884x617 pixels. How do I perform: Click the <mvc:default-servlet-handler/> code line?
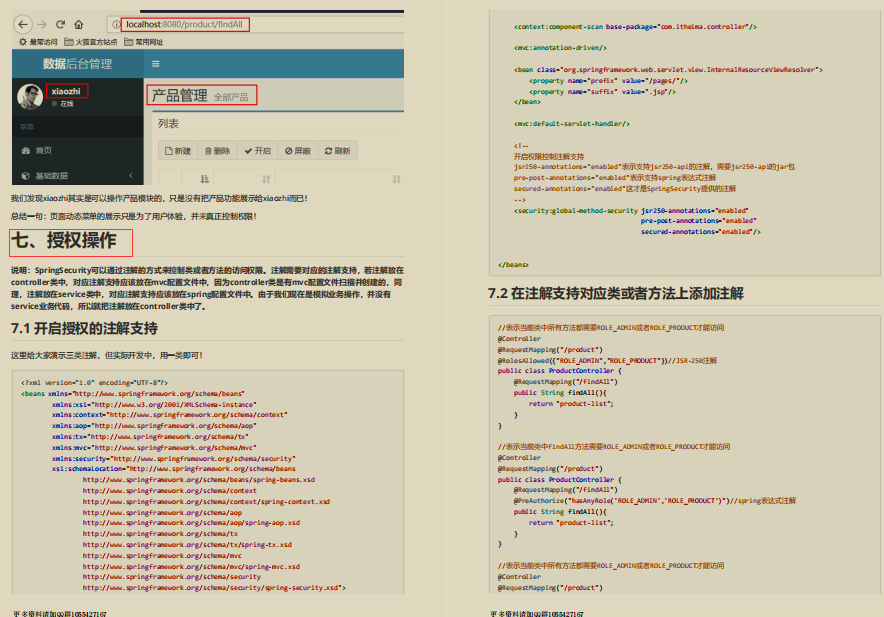[572, 124]
